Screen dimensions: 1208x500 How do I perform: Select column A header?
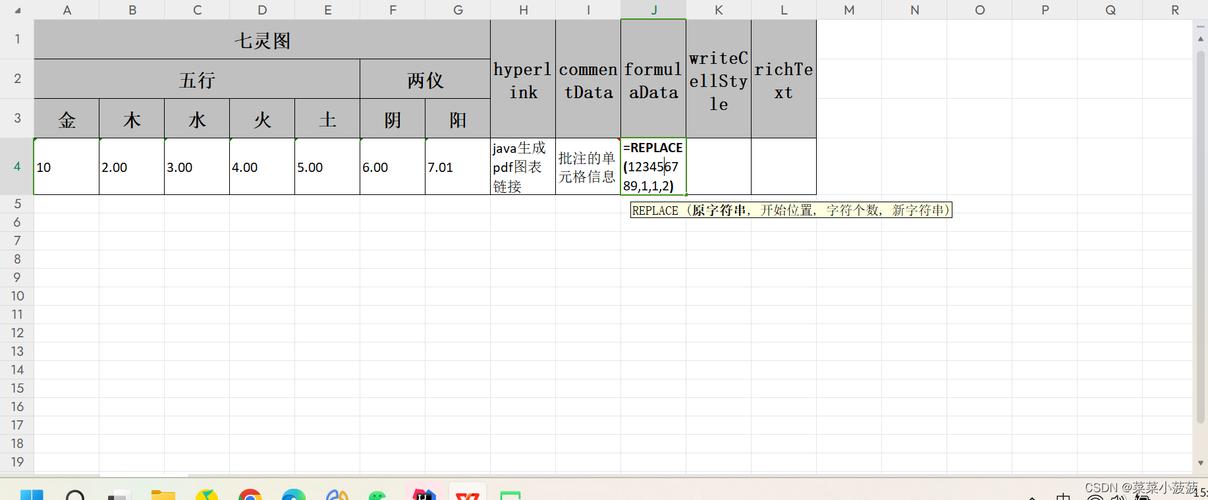pos(66,10)
